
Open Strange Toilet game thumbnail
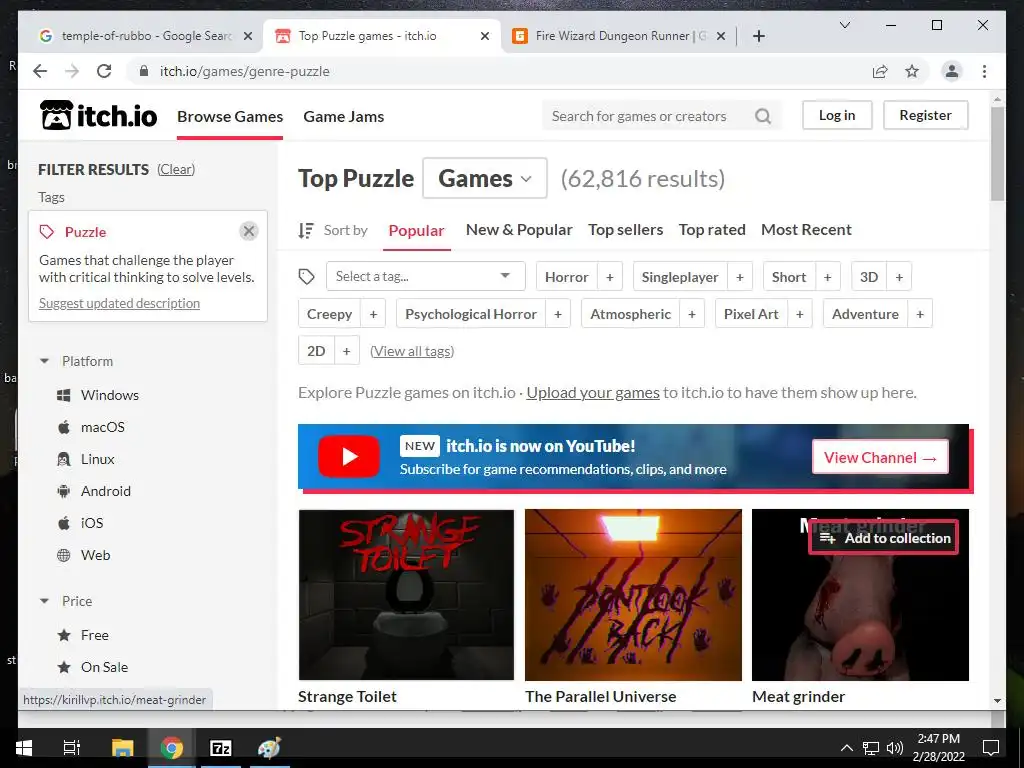(x=406, y=595)
